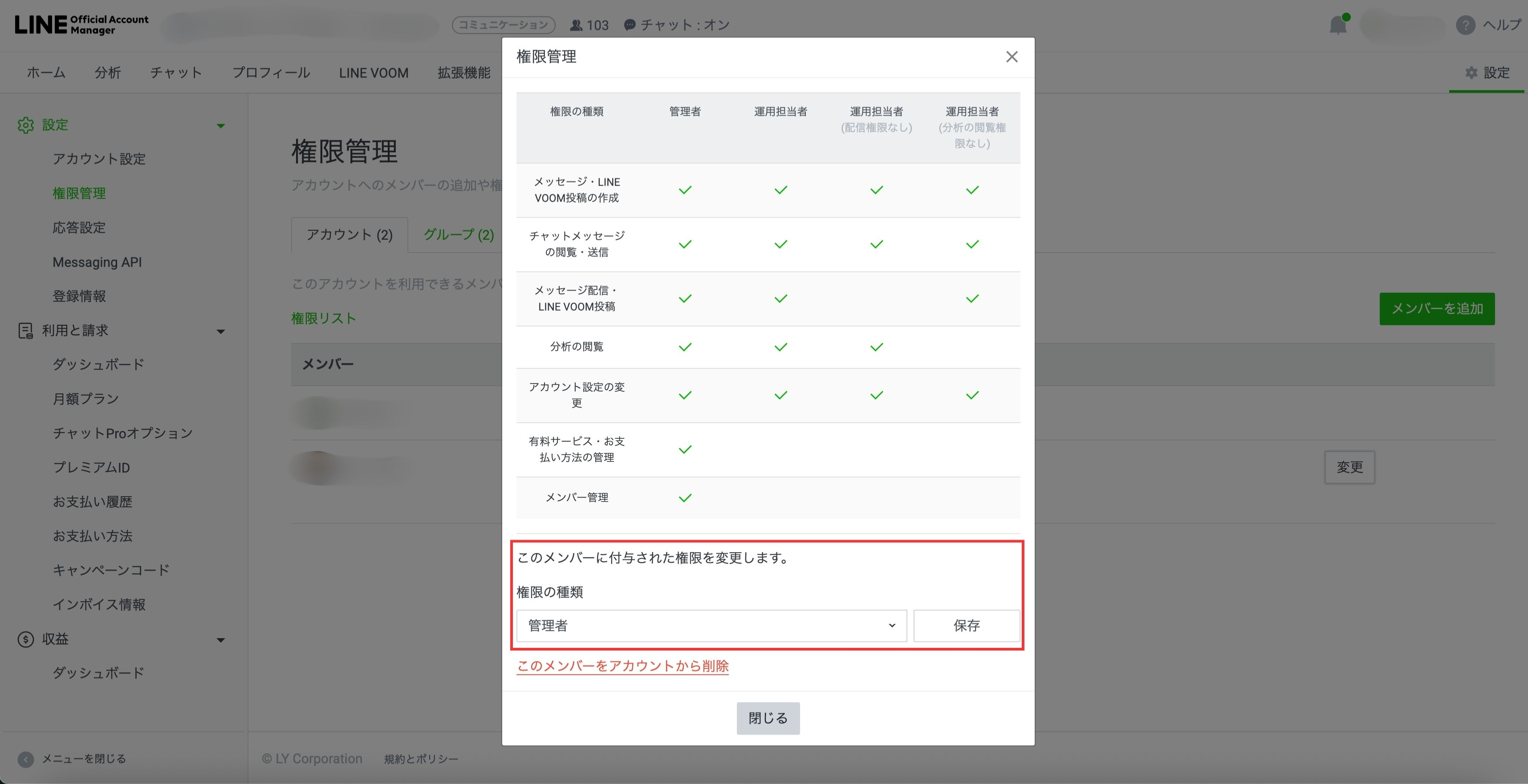Select Messaging API in sidebar
Image resolution: width=1528 pixels, height=784 pixels.
coord(97,262)
